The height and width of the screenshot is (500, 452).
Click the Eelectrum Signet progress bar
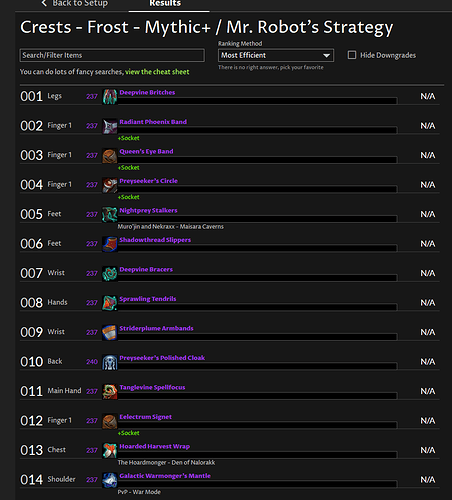(x=257, y=425)
